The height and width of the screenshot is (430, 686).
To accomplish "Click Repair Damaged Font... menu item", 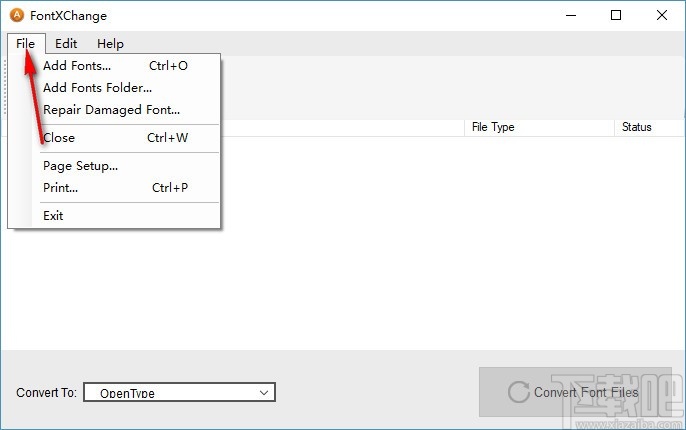I will pyautogui.click(x=111, y=110).
